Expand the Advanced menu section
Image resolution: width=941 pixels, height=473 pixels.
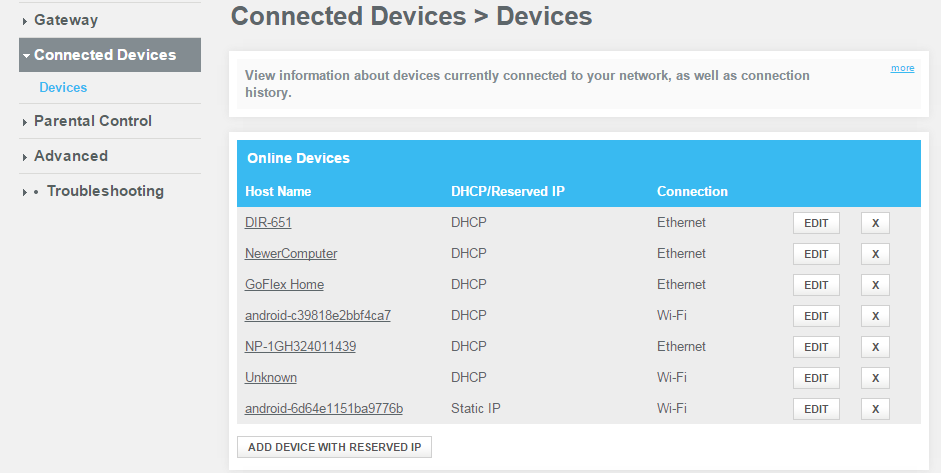pos(71,156)
